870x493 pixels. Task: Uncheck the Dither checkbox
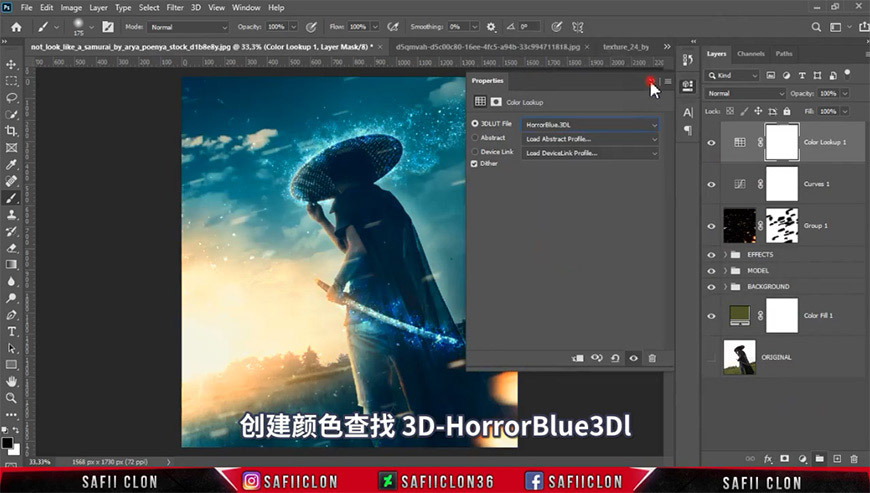pos(474,164)
